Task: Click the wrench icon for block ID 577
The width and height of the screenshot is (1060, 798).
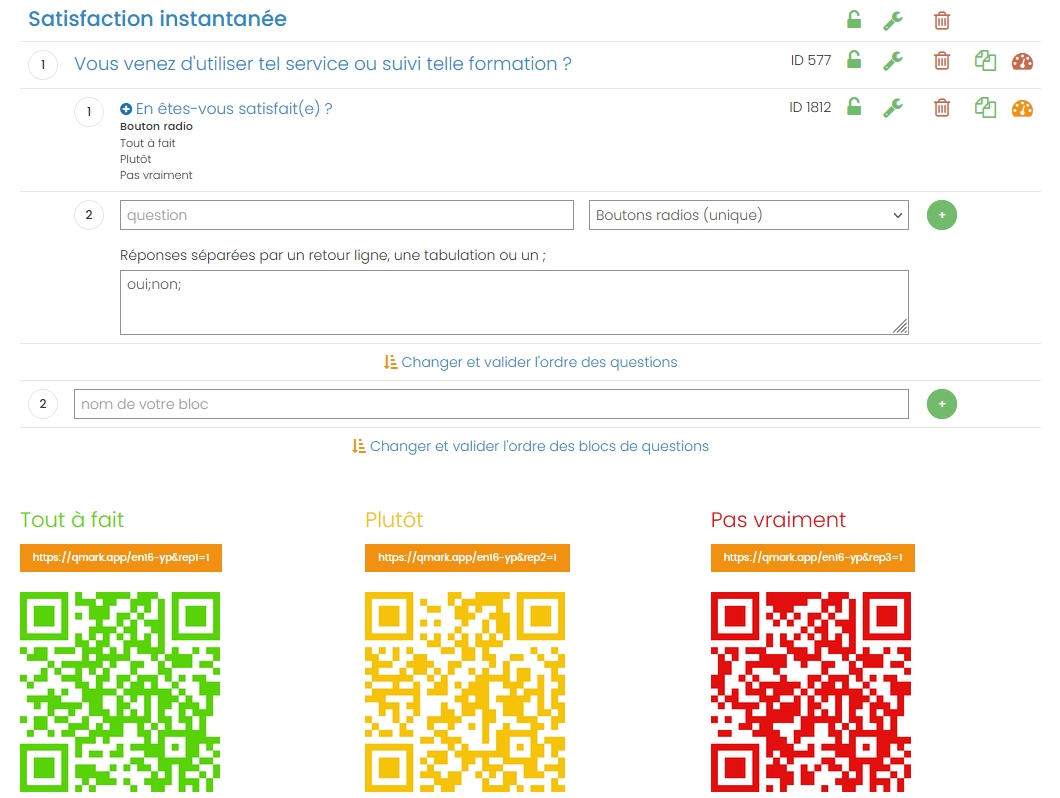Action: click(893, 61)
